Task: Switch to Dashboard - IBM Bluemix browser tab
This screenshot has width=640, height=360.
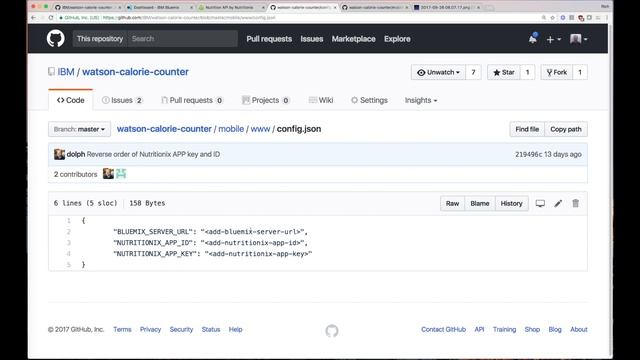Action: coord(159,7)
